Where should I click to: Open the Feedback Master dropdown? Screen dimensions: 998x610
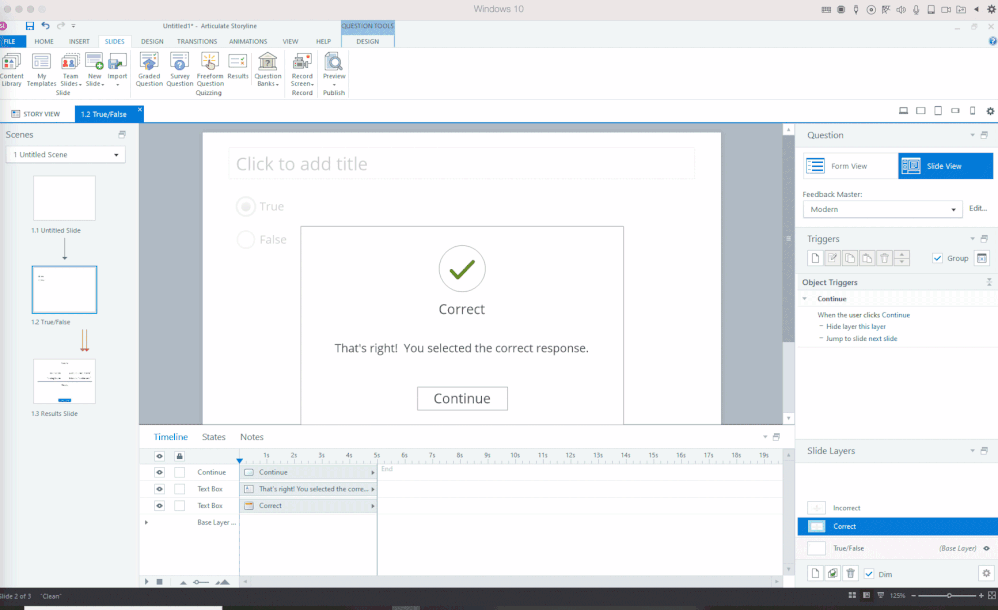(882, 209)
